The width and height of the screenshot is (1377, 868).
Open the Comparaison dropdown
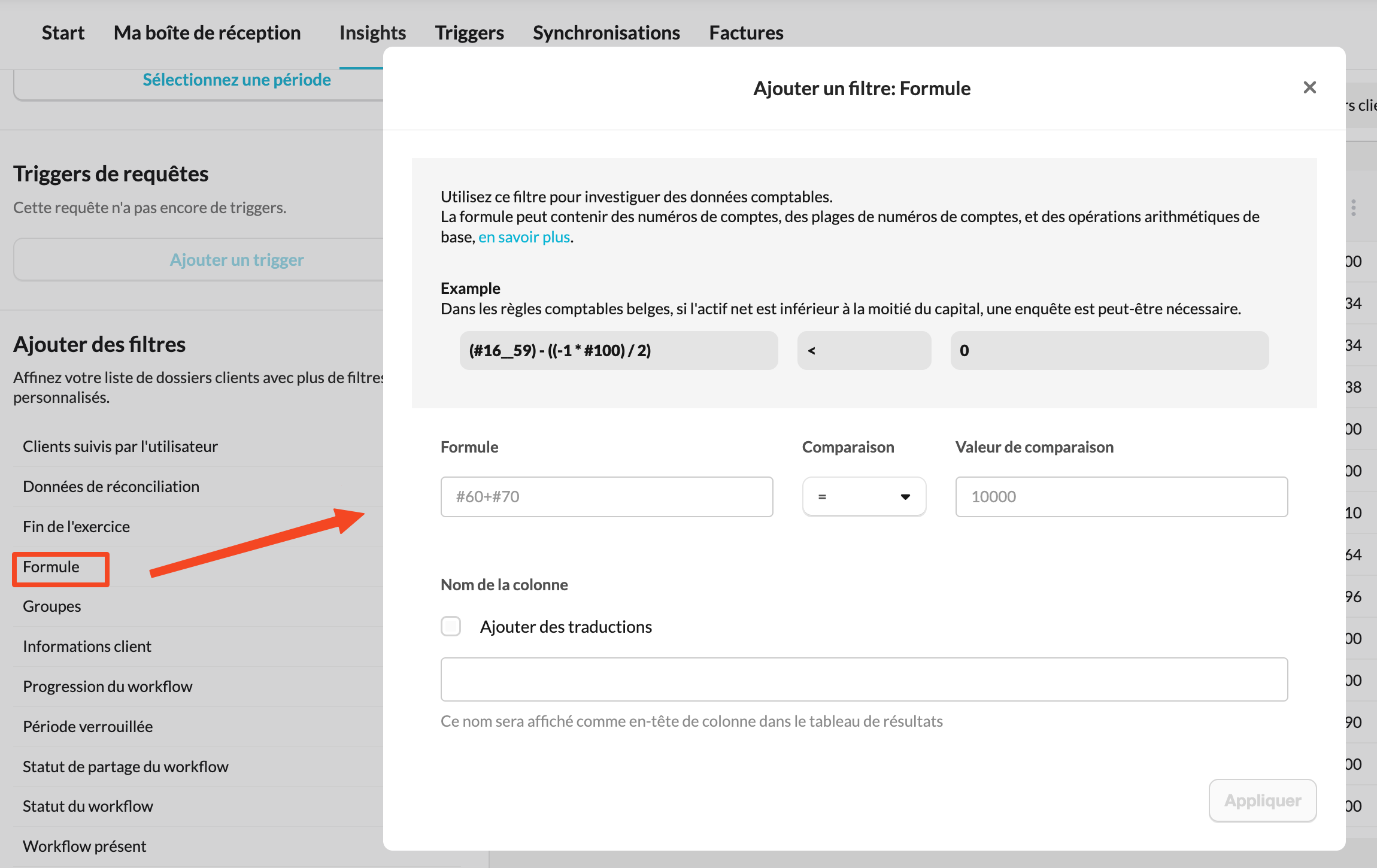point(863,497)
